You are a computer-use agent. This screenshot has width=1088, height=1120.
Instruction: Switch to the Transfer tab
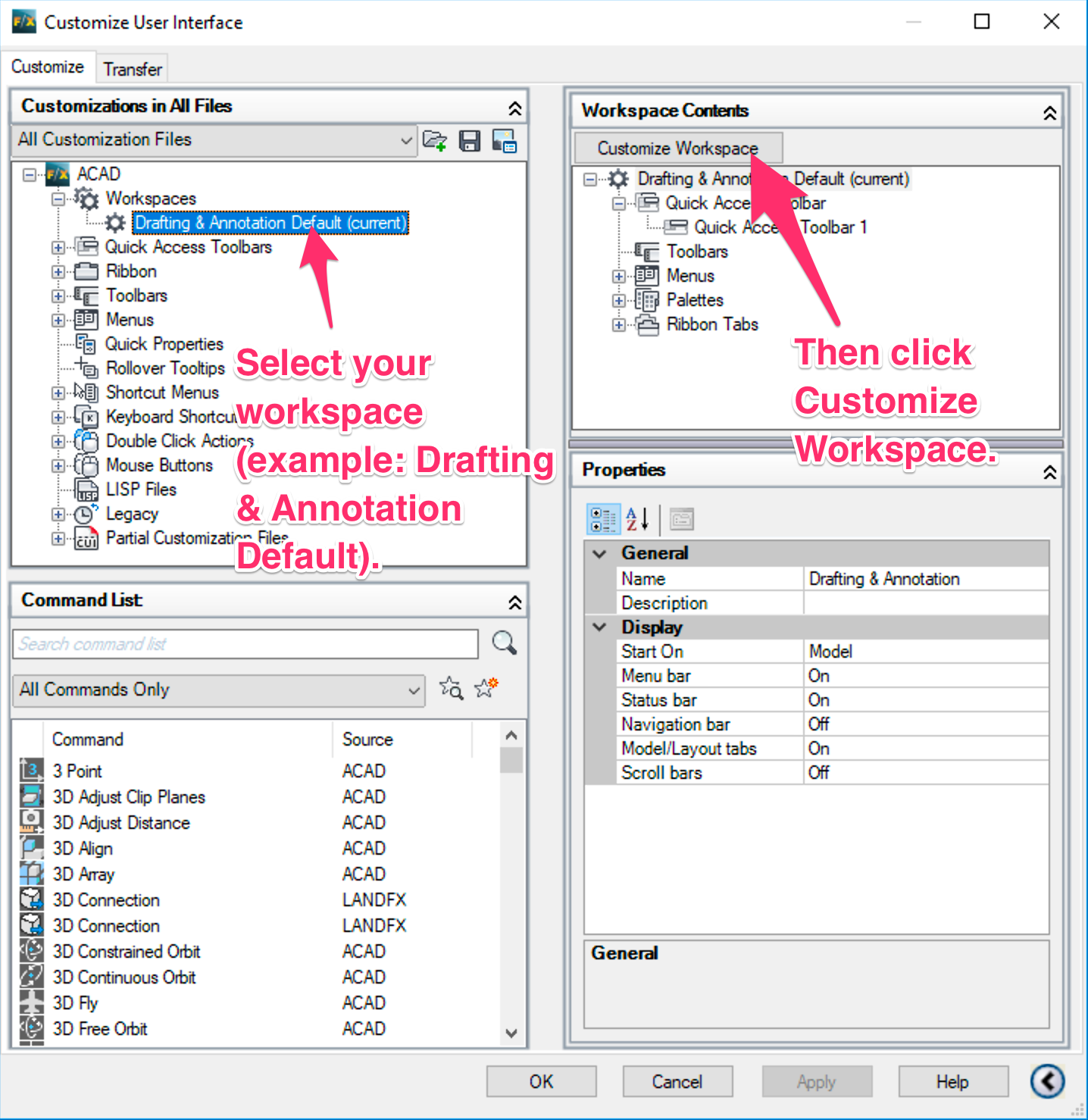pyautogui.click(x=133, y=69)
